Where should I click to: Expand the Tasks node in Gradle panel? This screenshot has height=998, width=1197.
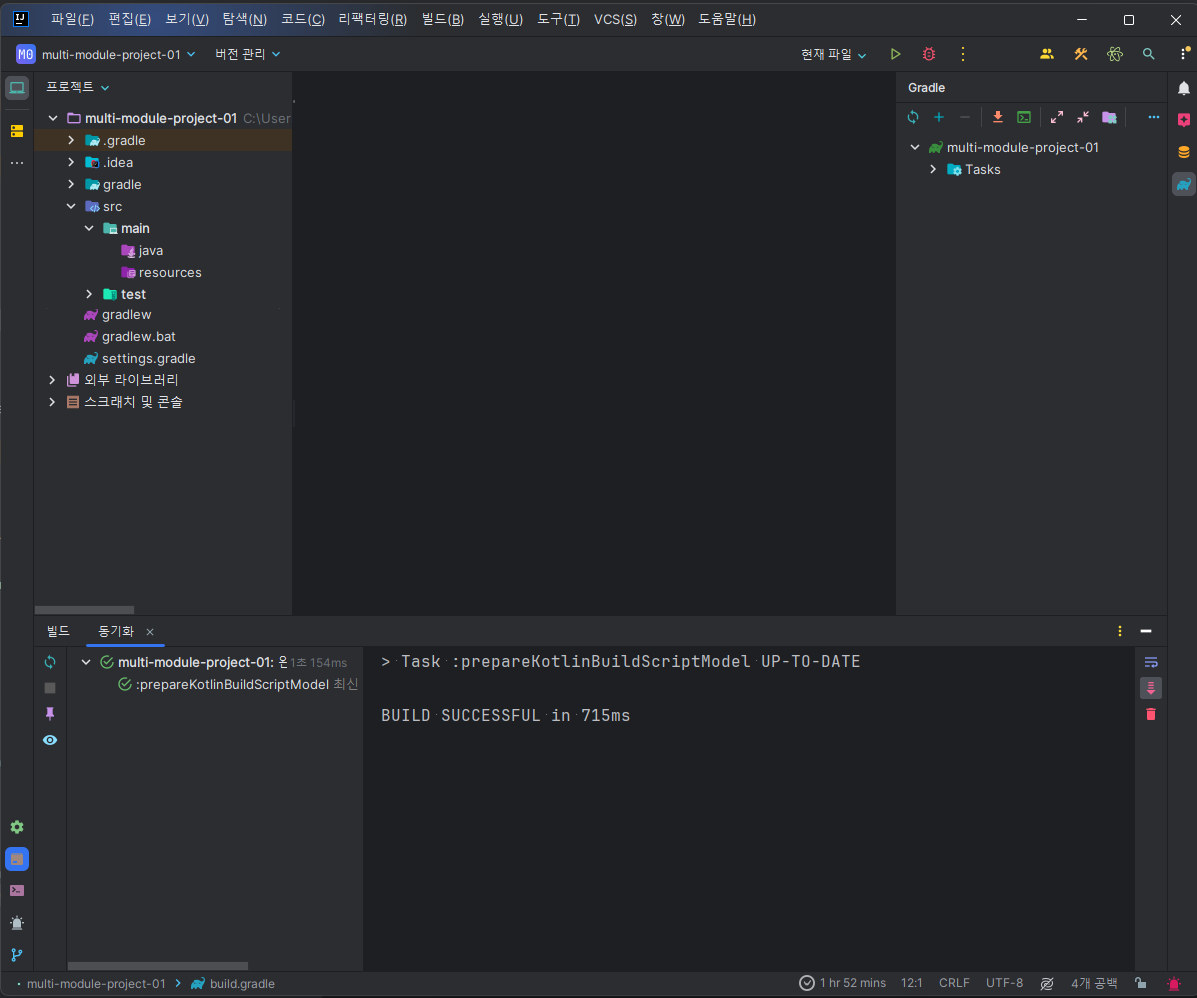pyautogui.click(x=933, y=170)
